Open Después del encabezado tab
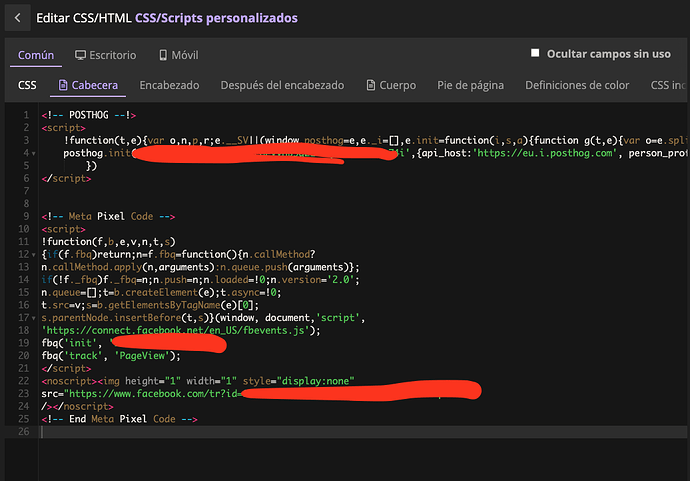This screenshot has height=481, width=690. (x=282, y=85)
